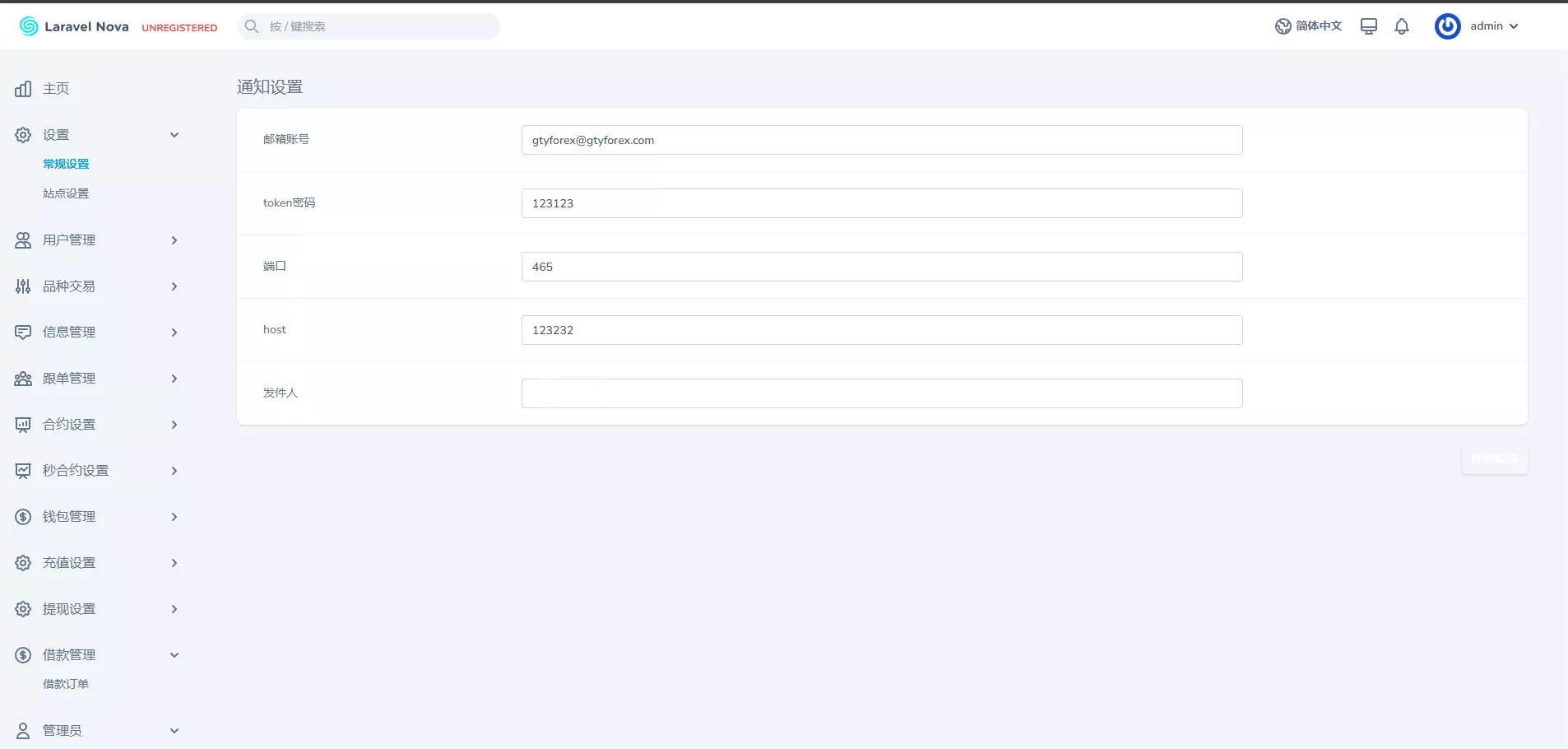
Task: Open the 借款订单 sidebar link
Action: [66, 684]
